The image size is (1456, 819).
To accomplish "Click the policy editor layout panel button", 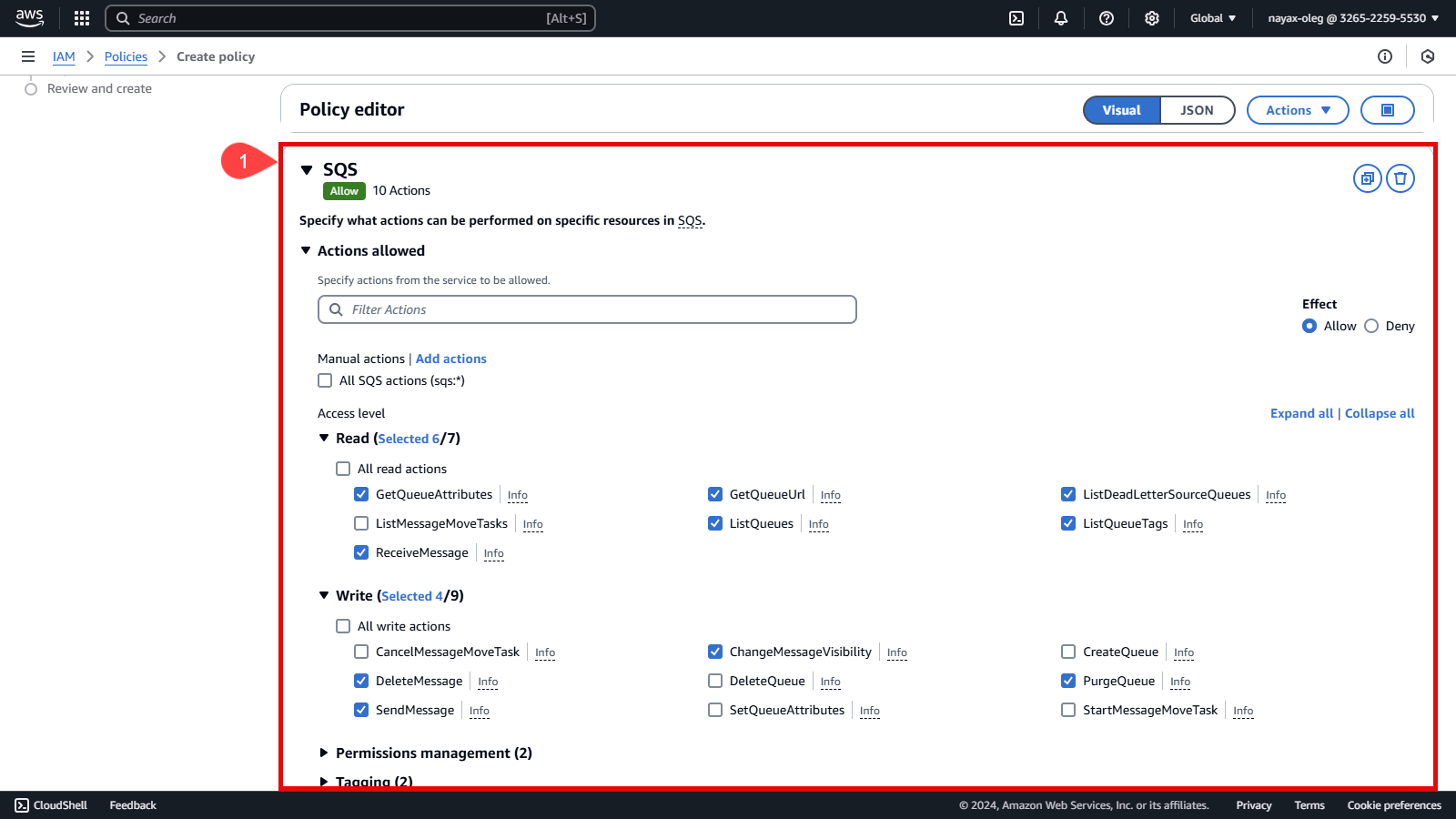I will [x=1388, y=110].
